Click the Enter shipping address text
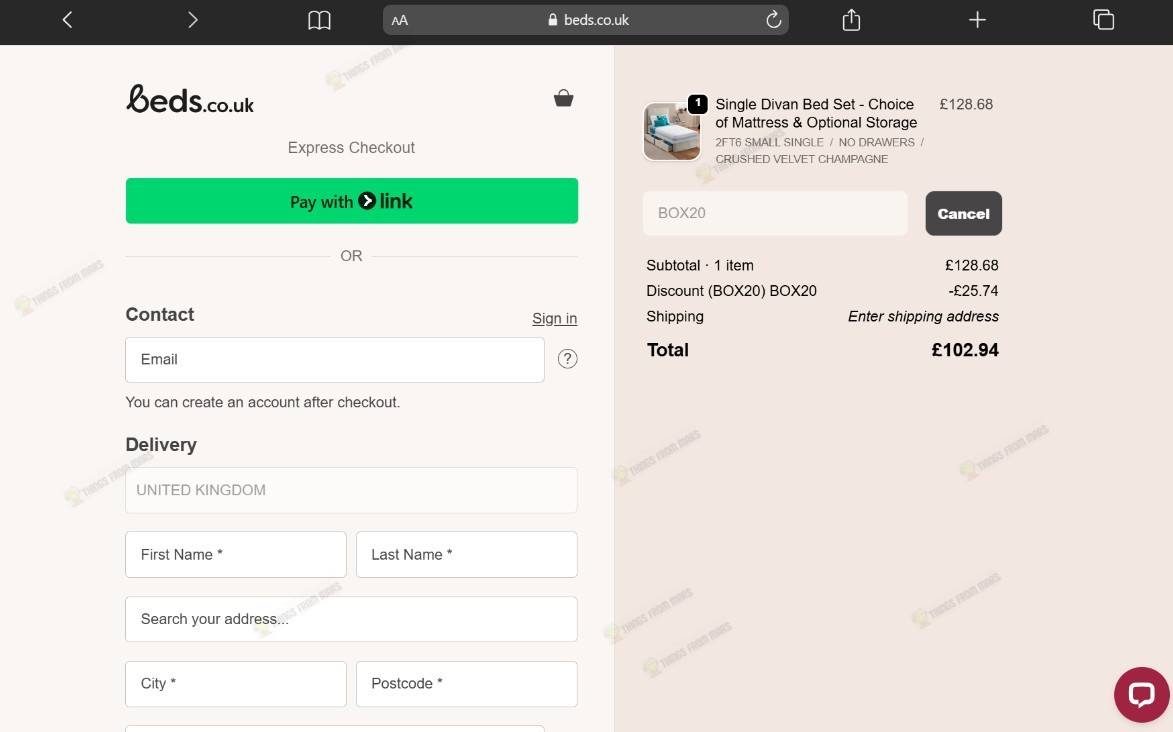The height and width of the screenshot is (732, 1173). coord(923,317)
